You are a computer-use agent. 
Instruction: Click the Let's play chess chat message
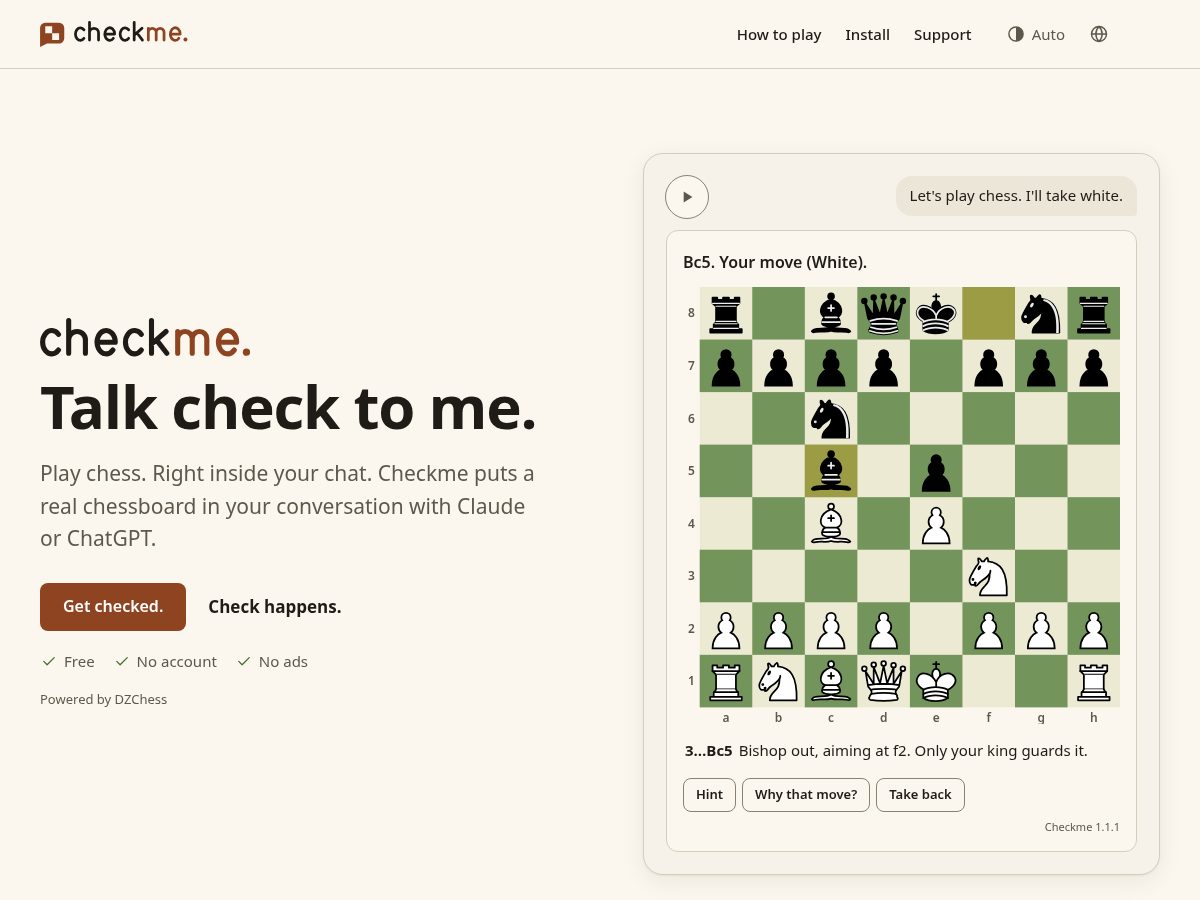[x=1016, y=196]
